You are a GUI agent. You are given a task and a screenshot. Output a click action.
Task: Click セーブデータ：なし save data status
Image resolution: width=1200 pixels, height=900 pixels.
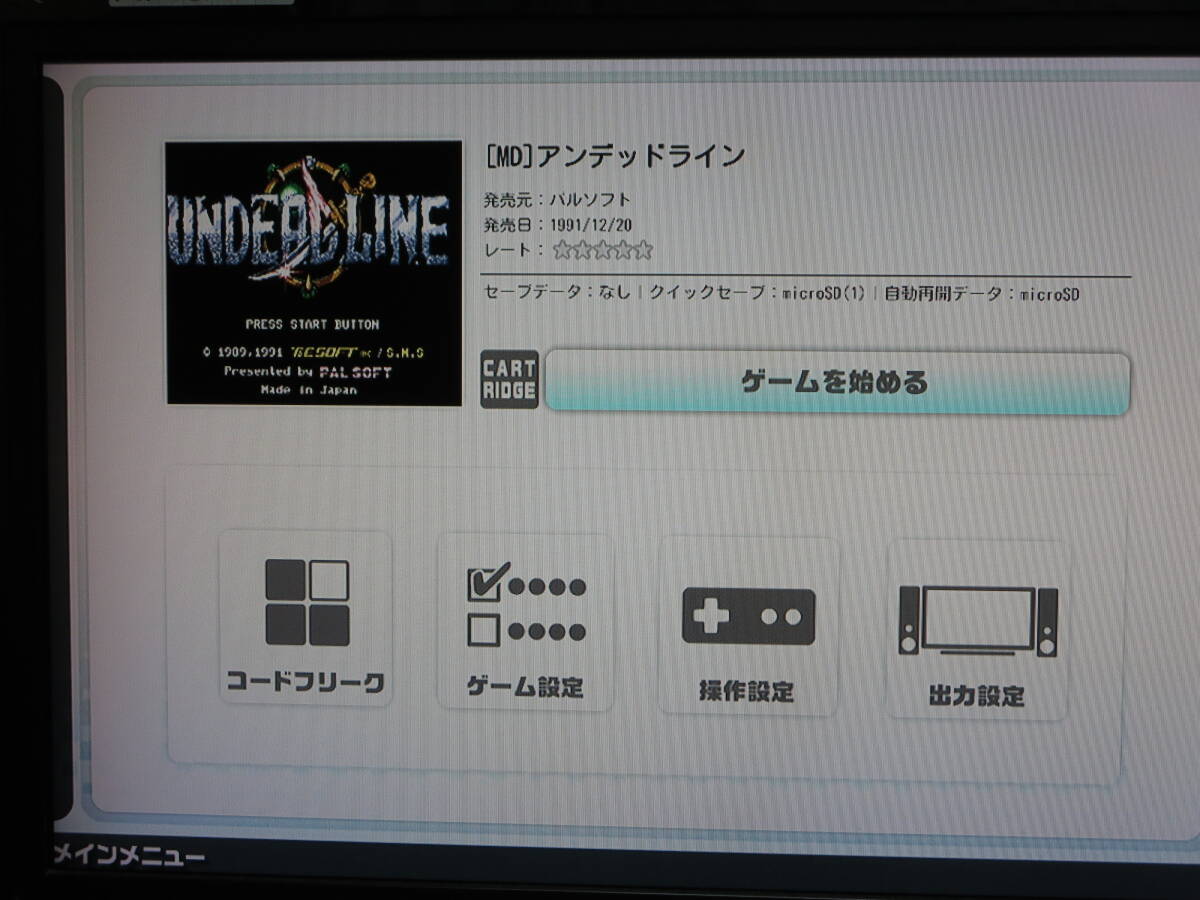tap(557, 294)
